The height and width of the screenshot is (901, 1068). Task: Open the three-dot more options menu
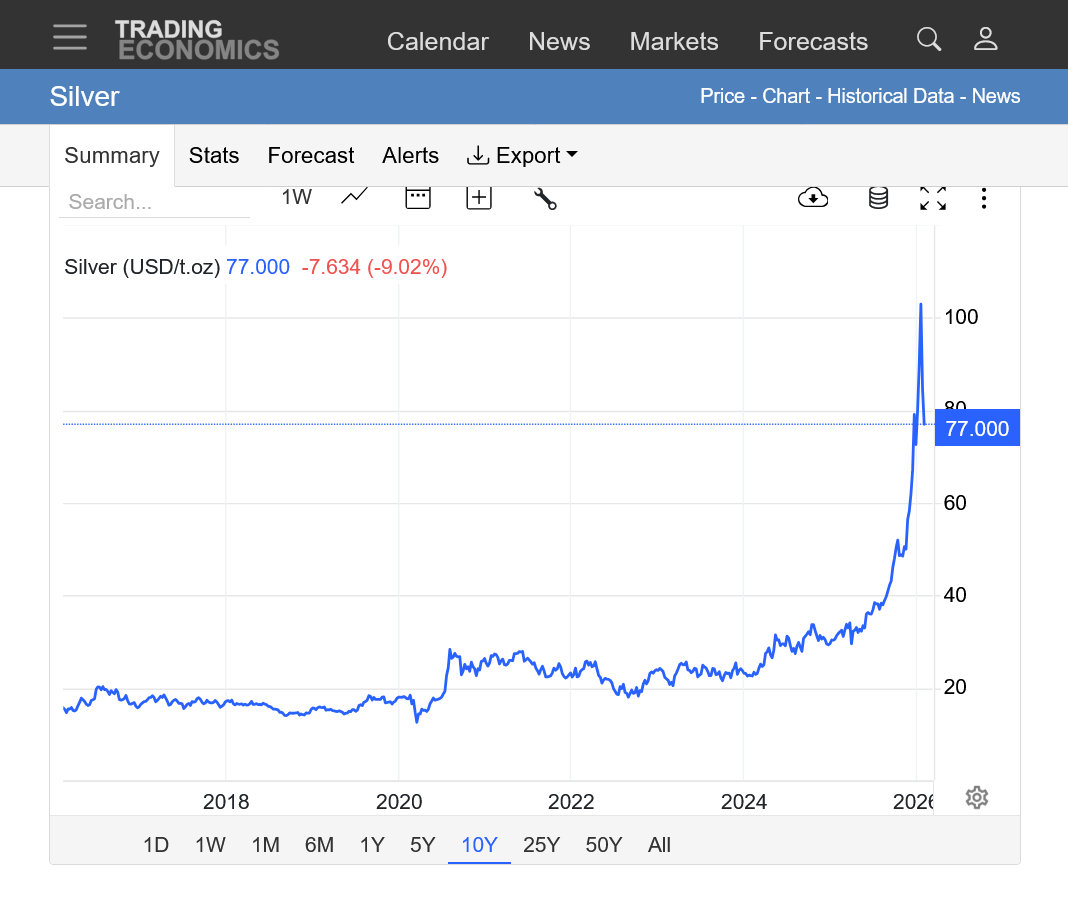[984, 198]
